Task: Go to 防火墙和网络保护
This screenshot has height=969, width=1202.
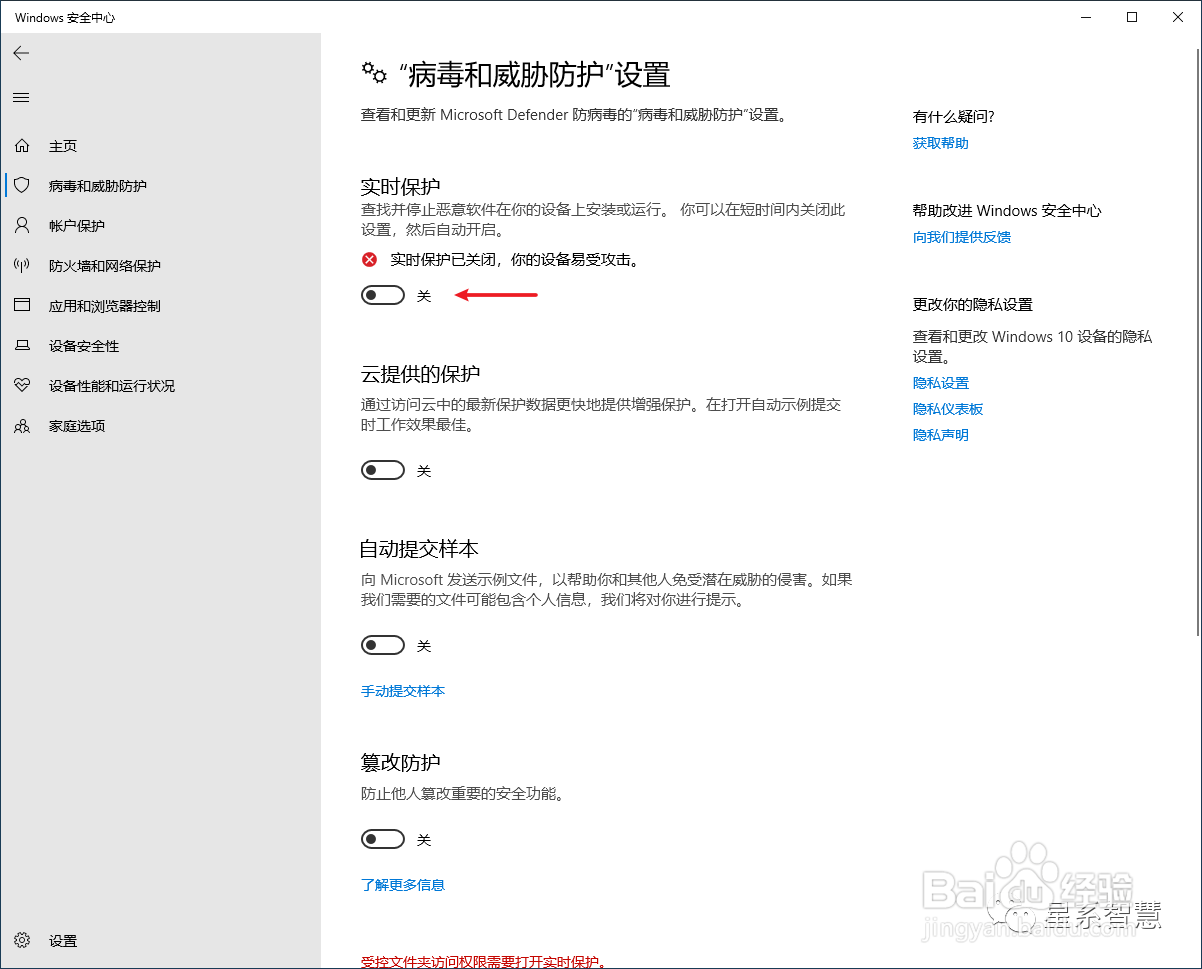Action: pyautogui.click(x=105, y=266)
